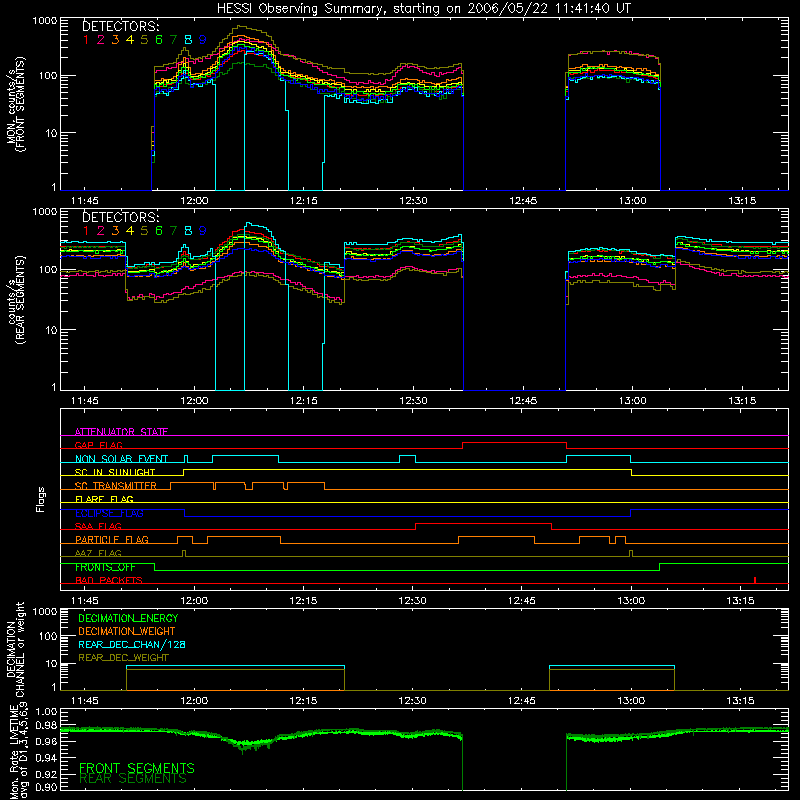Click the NON SOLAR EVENT flag label
Viewport: 800px width, 800px height.
click(x=121, y=459)
